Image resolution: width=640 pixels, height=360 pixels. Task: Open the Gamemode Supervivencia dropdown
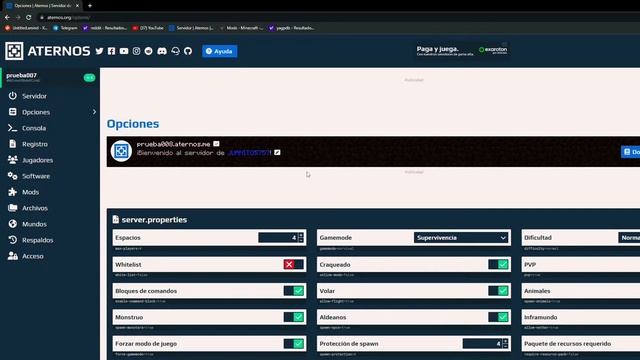point(461,238)
